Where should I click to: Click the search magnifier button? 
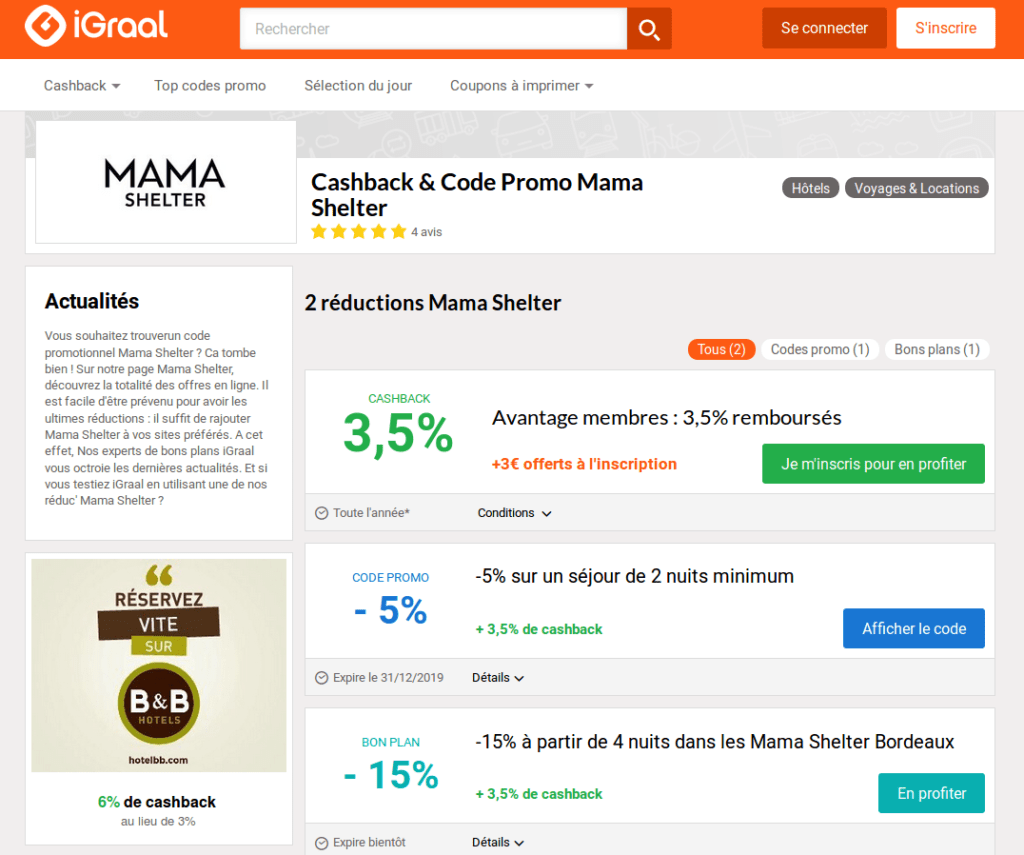click(649, 29)
